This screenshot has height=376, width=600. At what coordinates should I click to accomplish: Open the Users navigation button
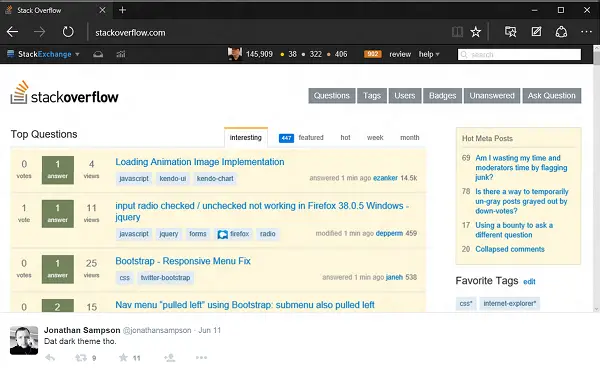click(x=405, y=96)
